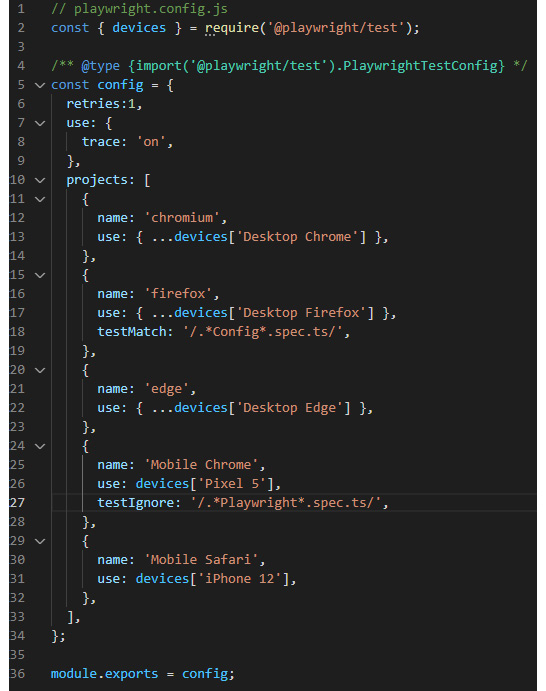Image resolution: width=546 pixels, height=691 pixels.
Task: Place cursor on testIgnore property
Action: pyautogui.click(x=135, y=503)
